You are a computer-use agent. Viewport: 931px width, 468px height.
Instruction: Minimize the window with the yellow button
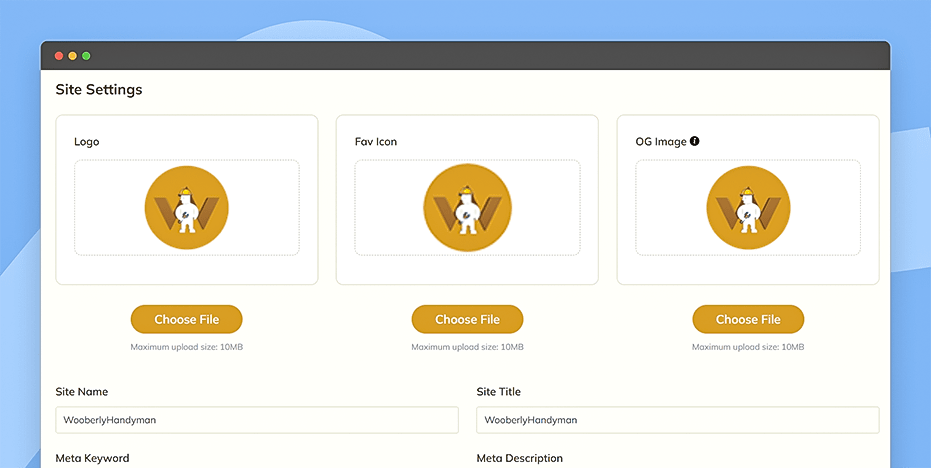(x=72, y=56)
